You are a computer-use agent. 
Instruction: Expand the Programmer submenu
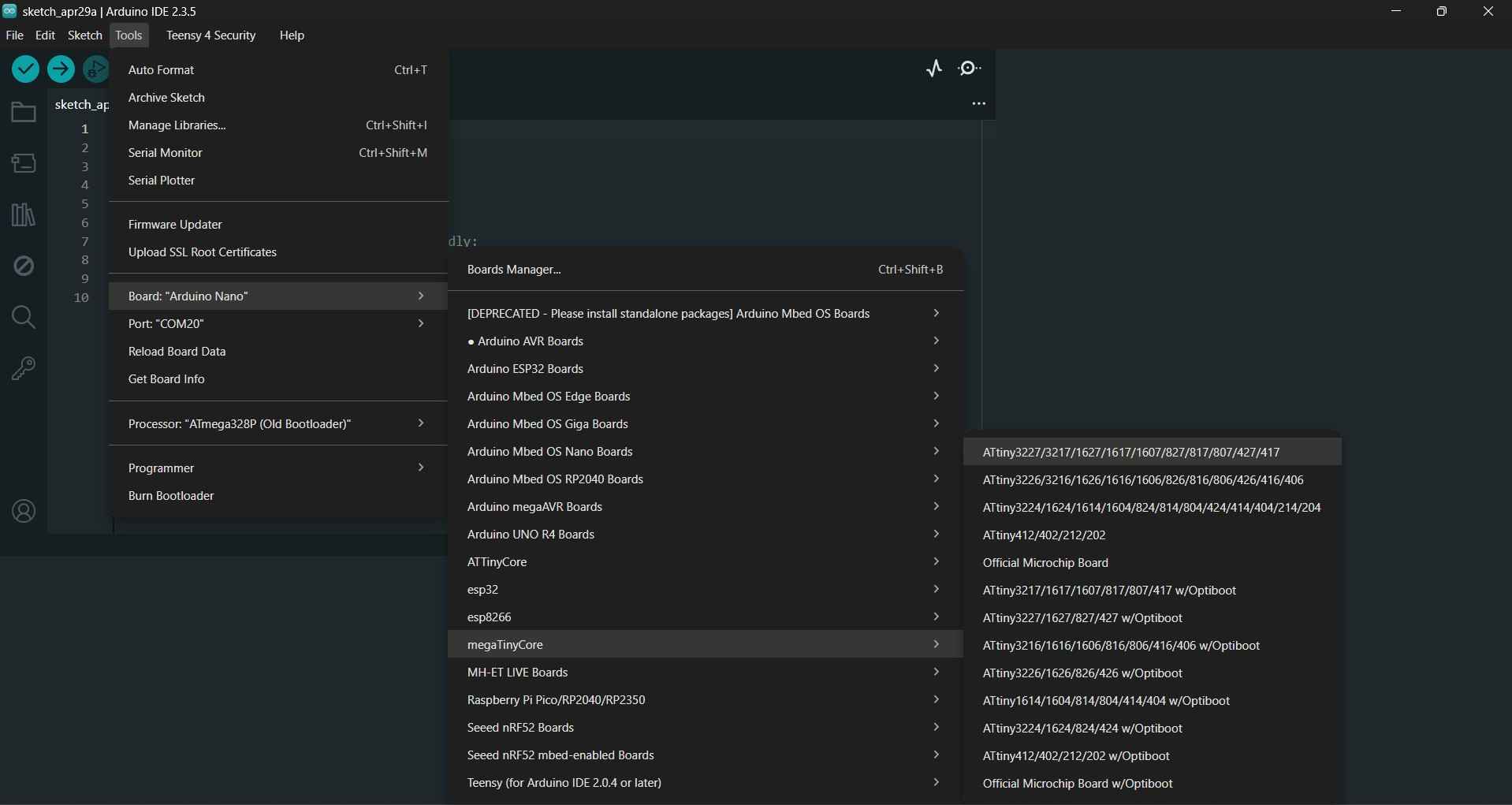[x=278, y=468]
